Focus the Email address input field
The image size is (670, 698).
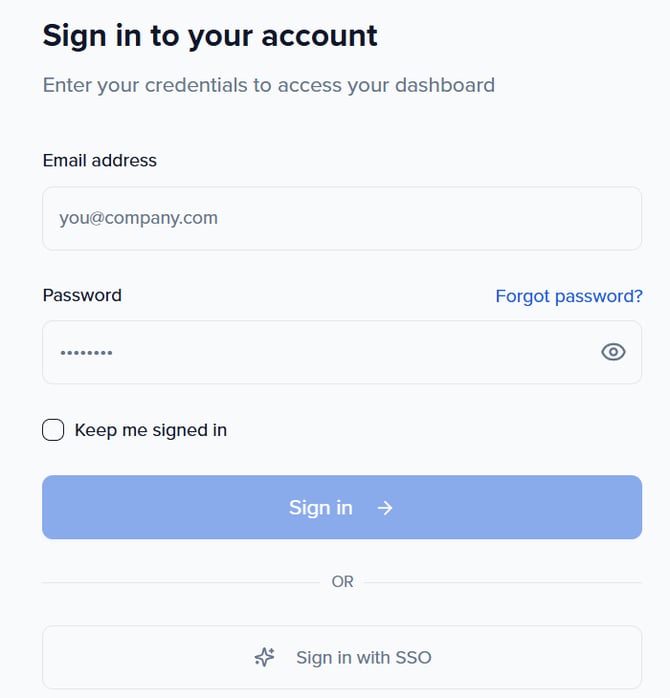[x=342, y=218]
